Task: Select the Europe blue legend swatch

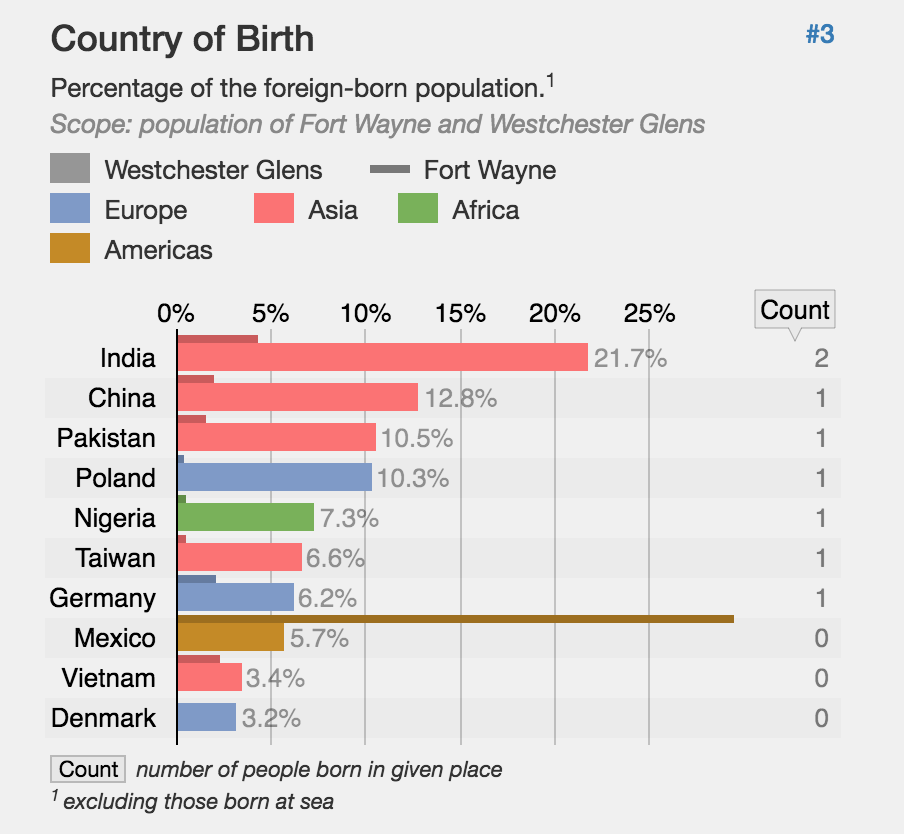Action: [70, 210]
